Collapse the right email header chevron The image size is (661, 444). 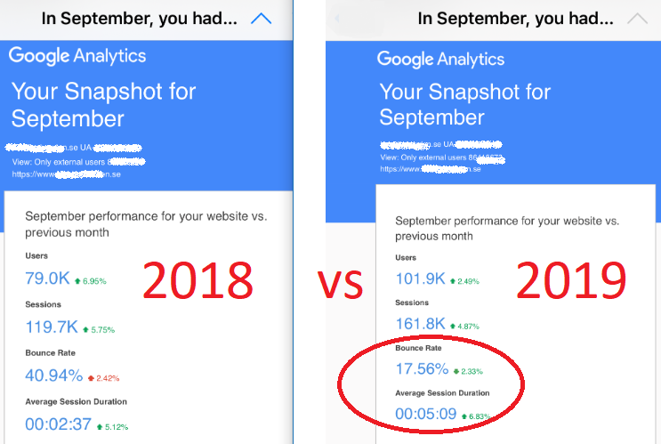coord(637,18)
